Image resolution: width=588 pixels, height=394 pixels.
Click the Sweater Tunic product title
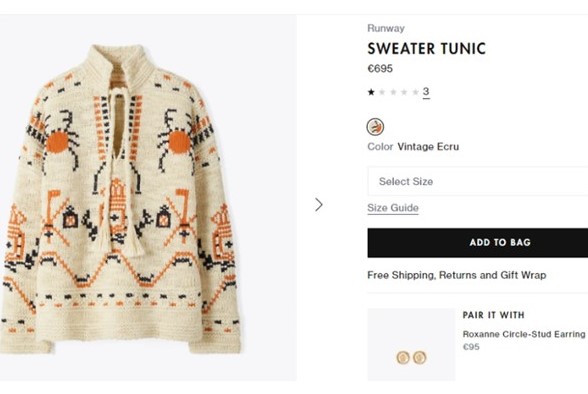[426, 49]
